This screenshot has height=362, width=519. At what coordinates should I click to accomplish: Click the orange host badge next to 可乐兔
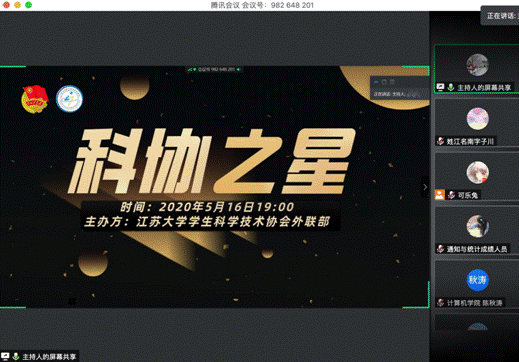(440, 195)
